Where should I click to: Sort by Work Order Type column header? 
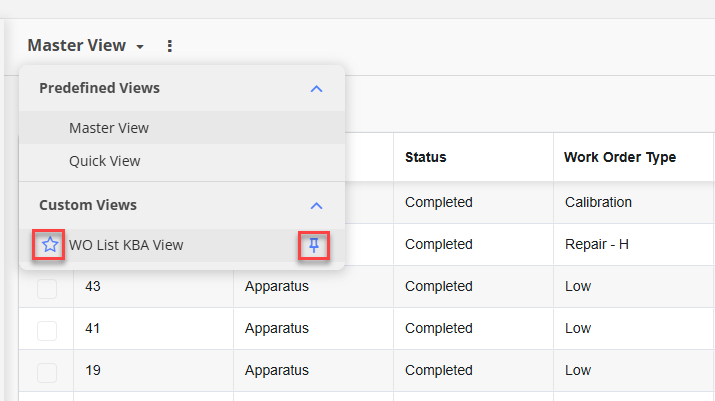[x=620, y=157]
